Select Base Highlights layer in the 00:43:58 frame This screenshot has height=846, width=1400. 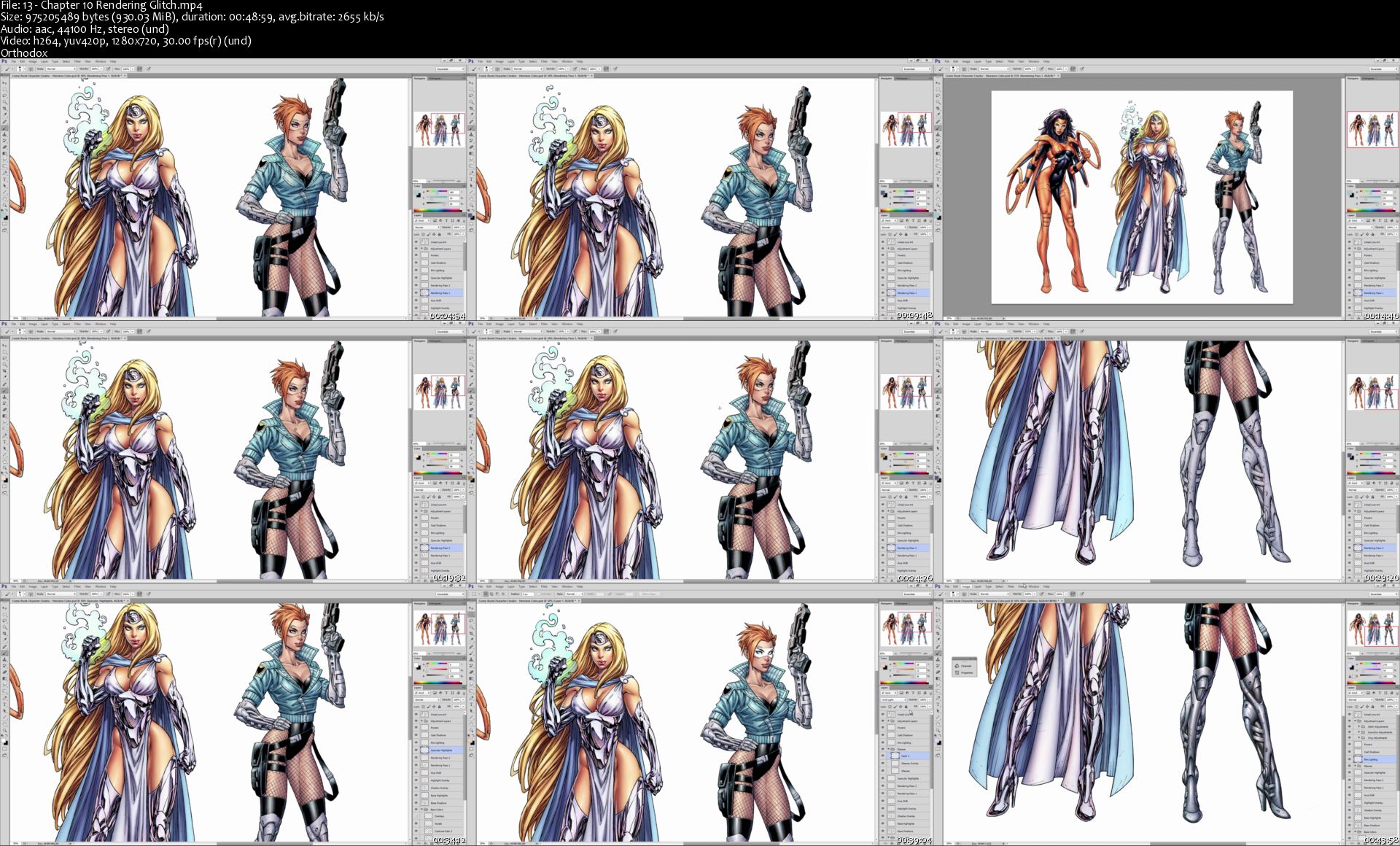click(1372, 818)
